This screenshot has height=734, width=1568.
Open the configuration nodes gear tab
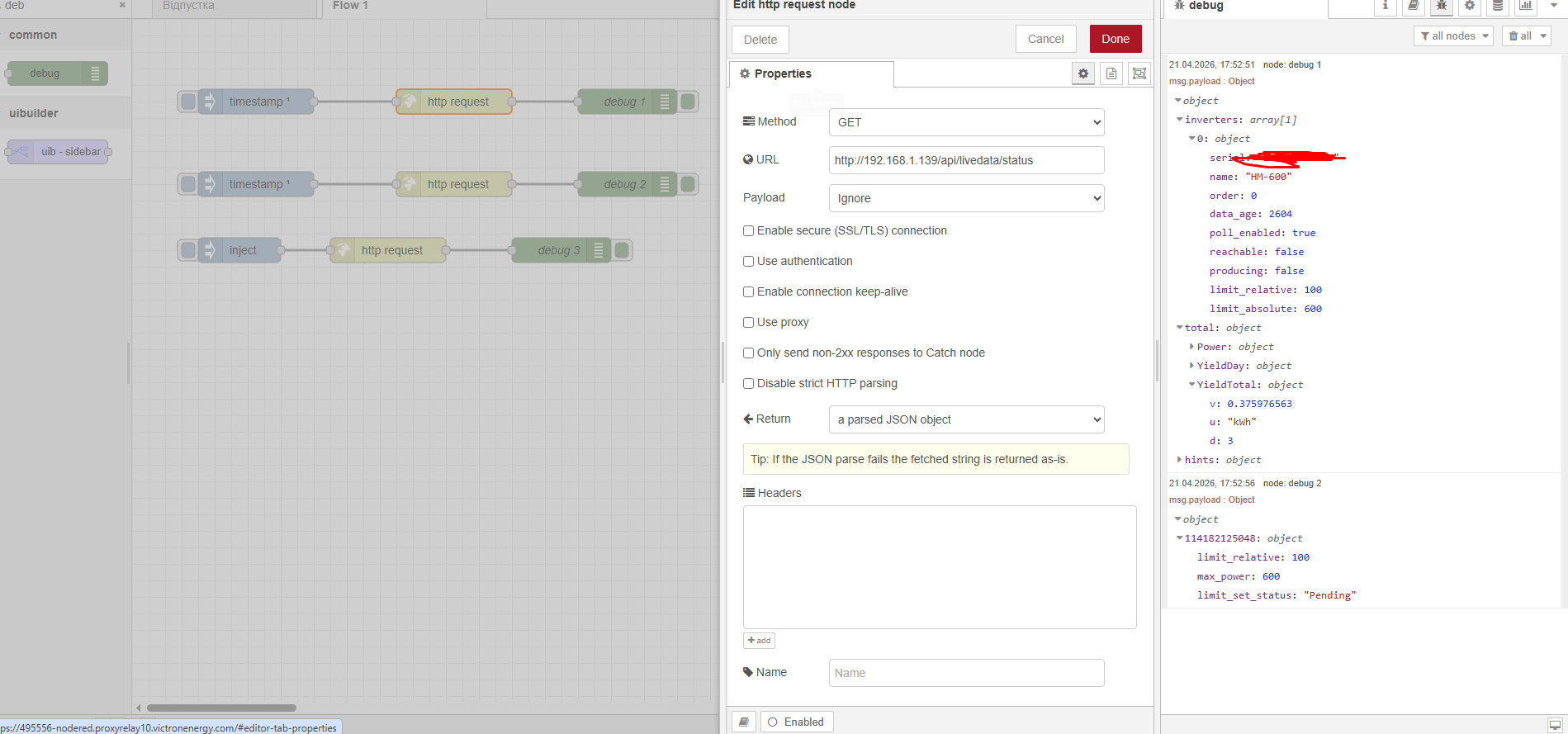(1470, 7)
